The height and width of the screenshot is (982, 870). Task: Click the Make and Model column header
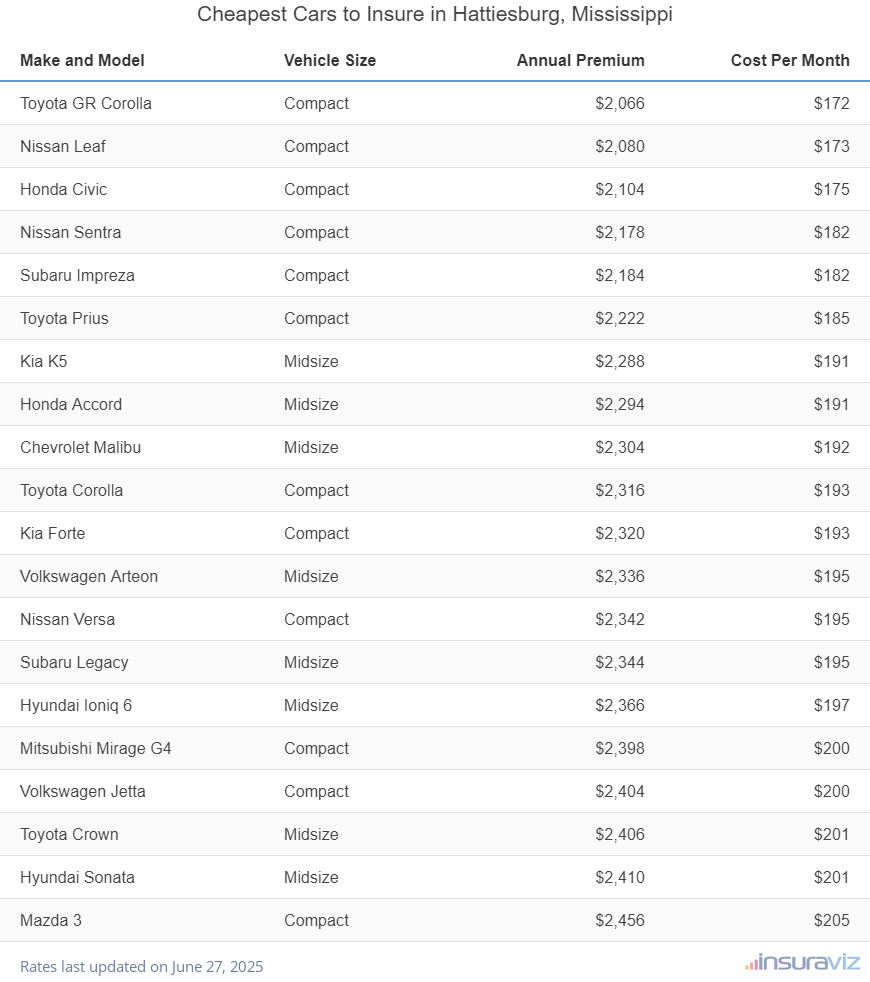click(x=82, y=60)
